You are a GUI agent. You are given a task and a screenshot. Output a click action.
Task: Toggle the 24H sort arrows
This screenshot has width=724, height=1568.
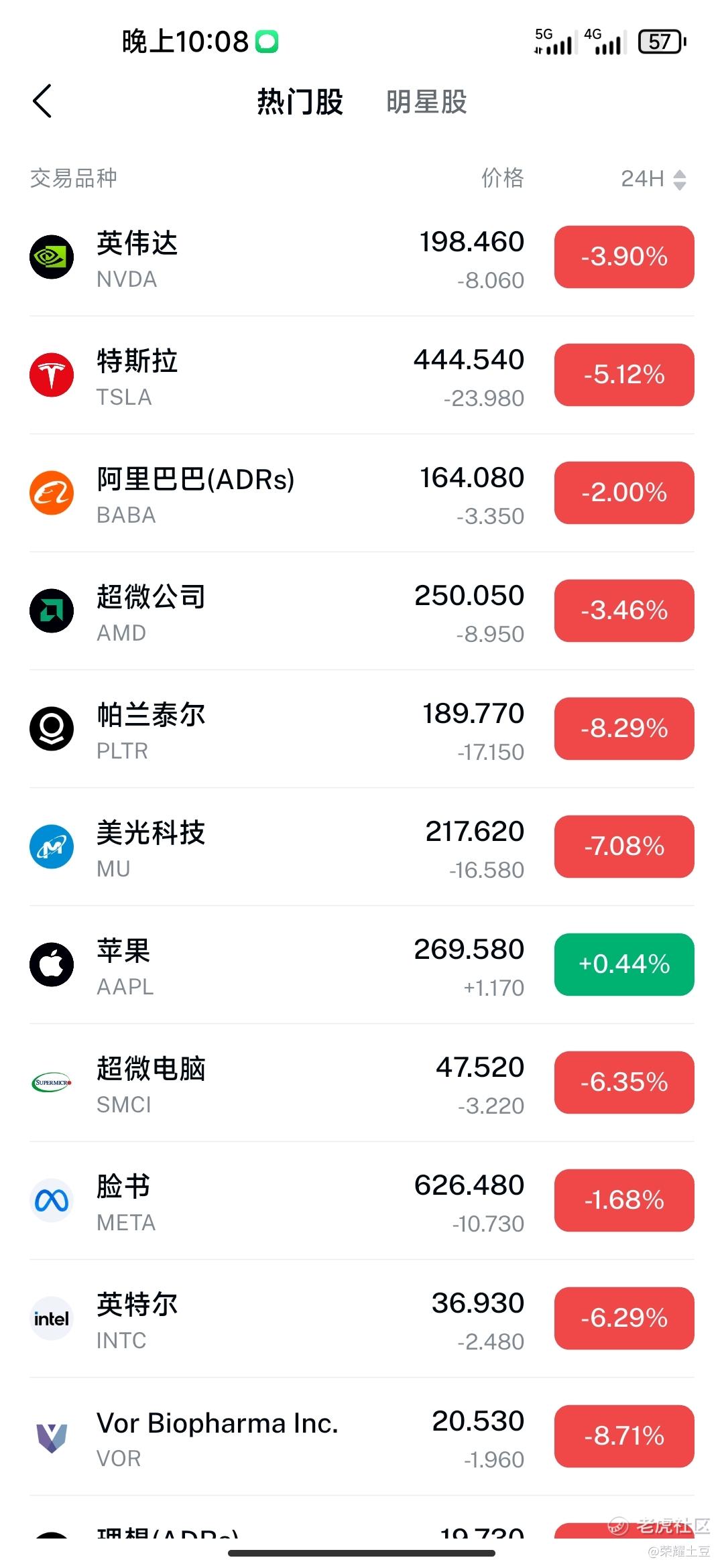(680, 179)
